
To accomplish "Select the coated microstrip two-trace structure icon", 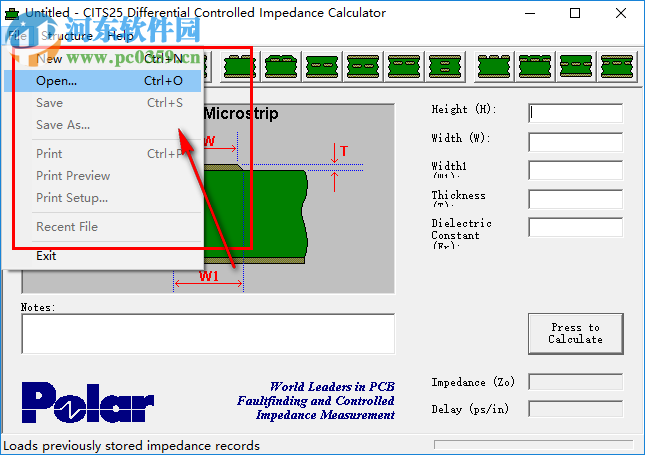I will [x=281, y=67].
